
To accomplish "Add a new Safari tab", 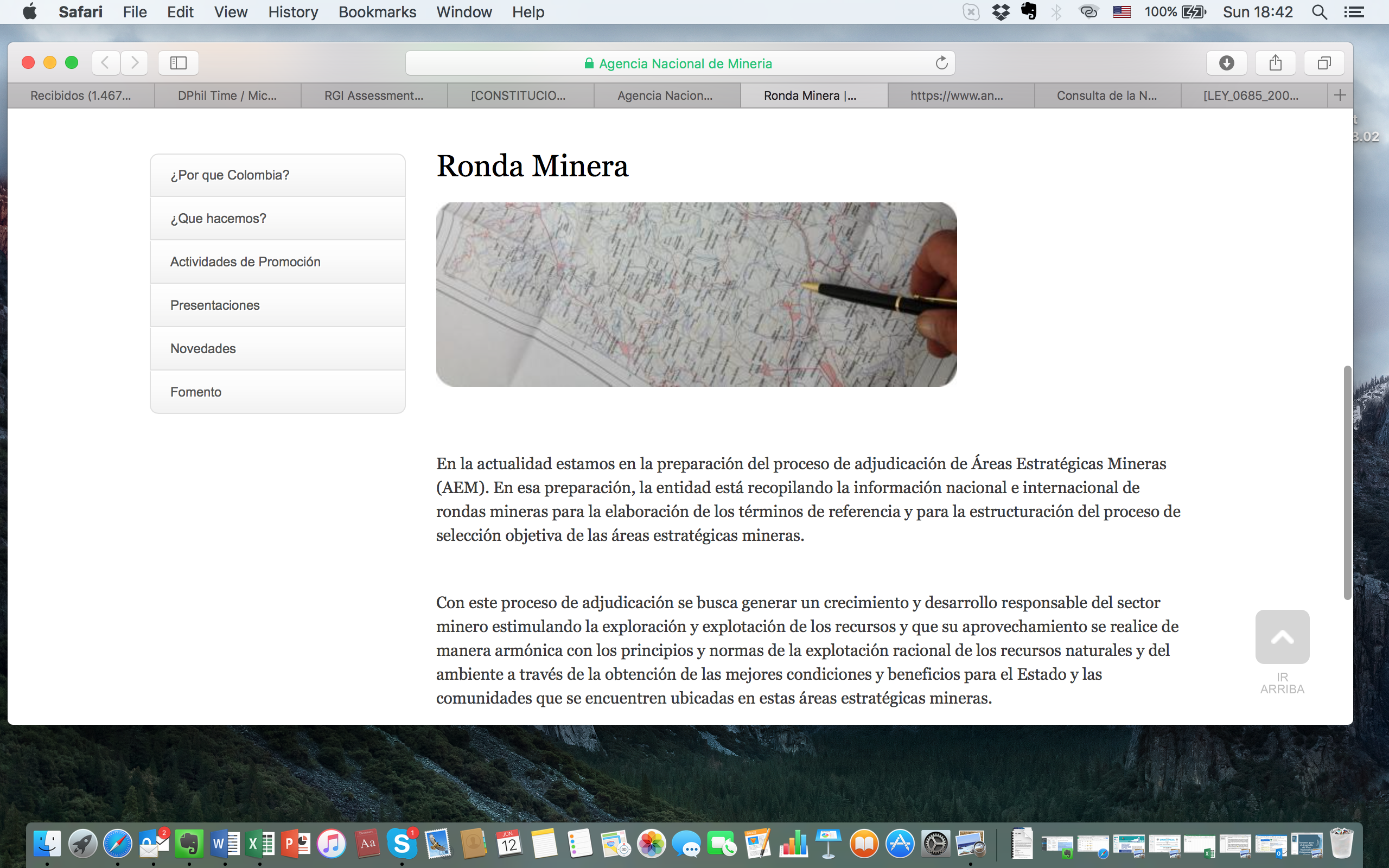I will tap(1340, 95).
